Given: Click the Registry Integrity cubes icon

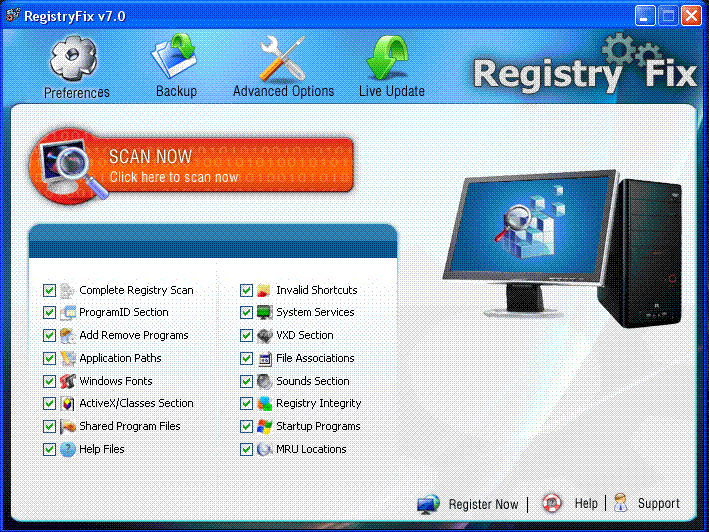Looking at the screenshot, I should (264, 403).
